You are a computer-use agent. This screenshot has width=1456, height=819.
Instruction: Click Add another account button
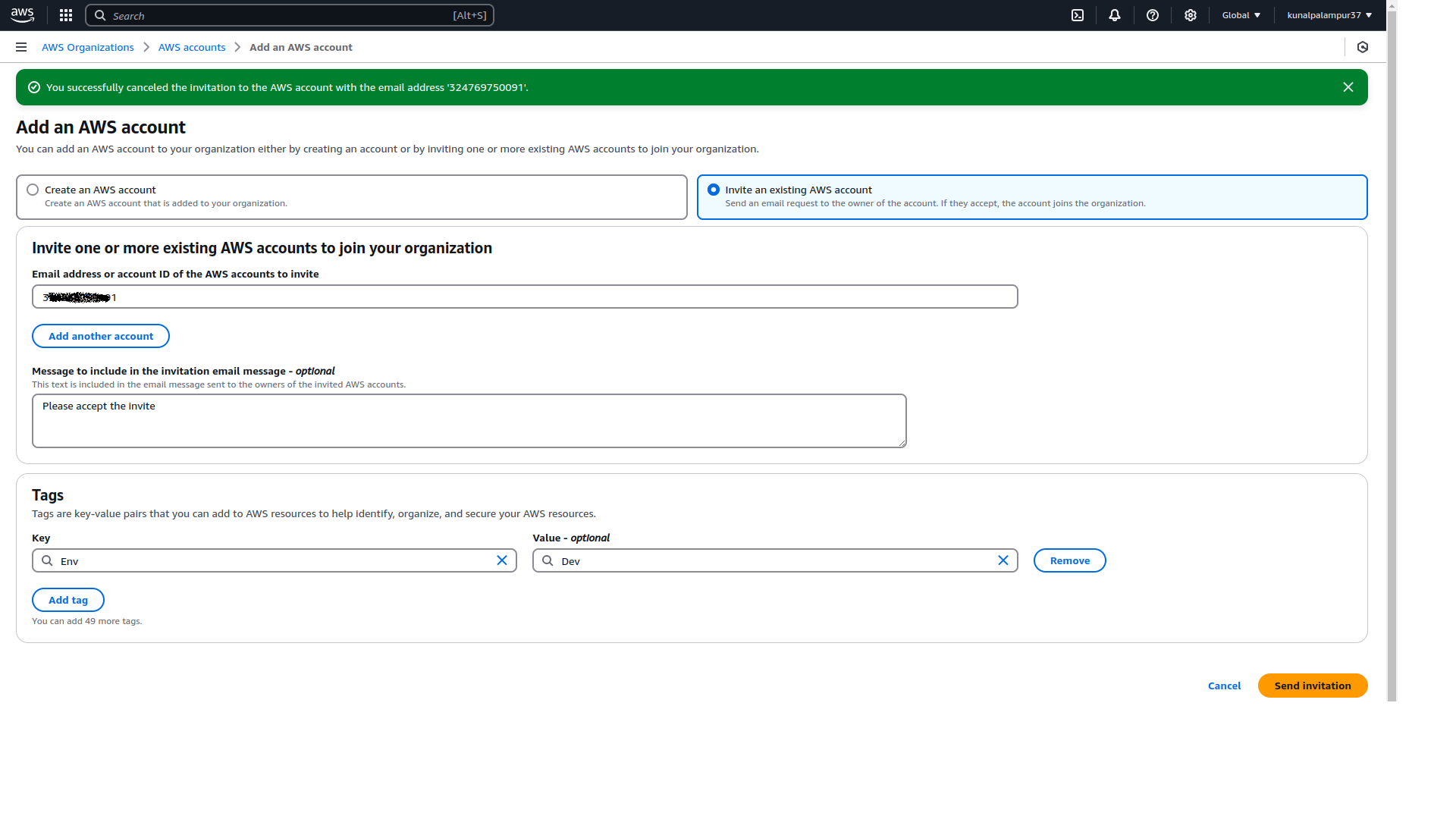101,336
